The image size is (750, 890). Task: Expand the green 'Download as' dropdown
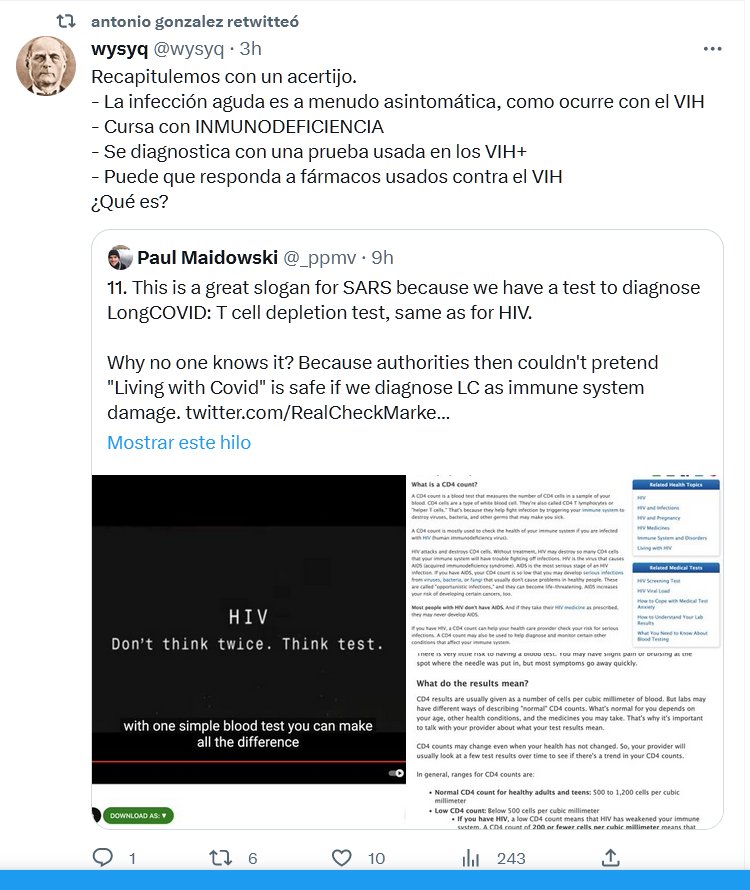[x=138, y=815]
